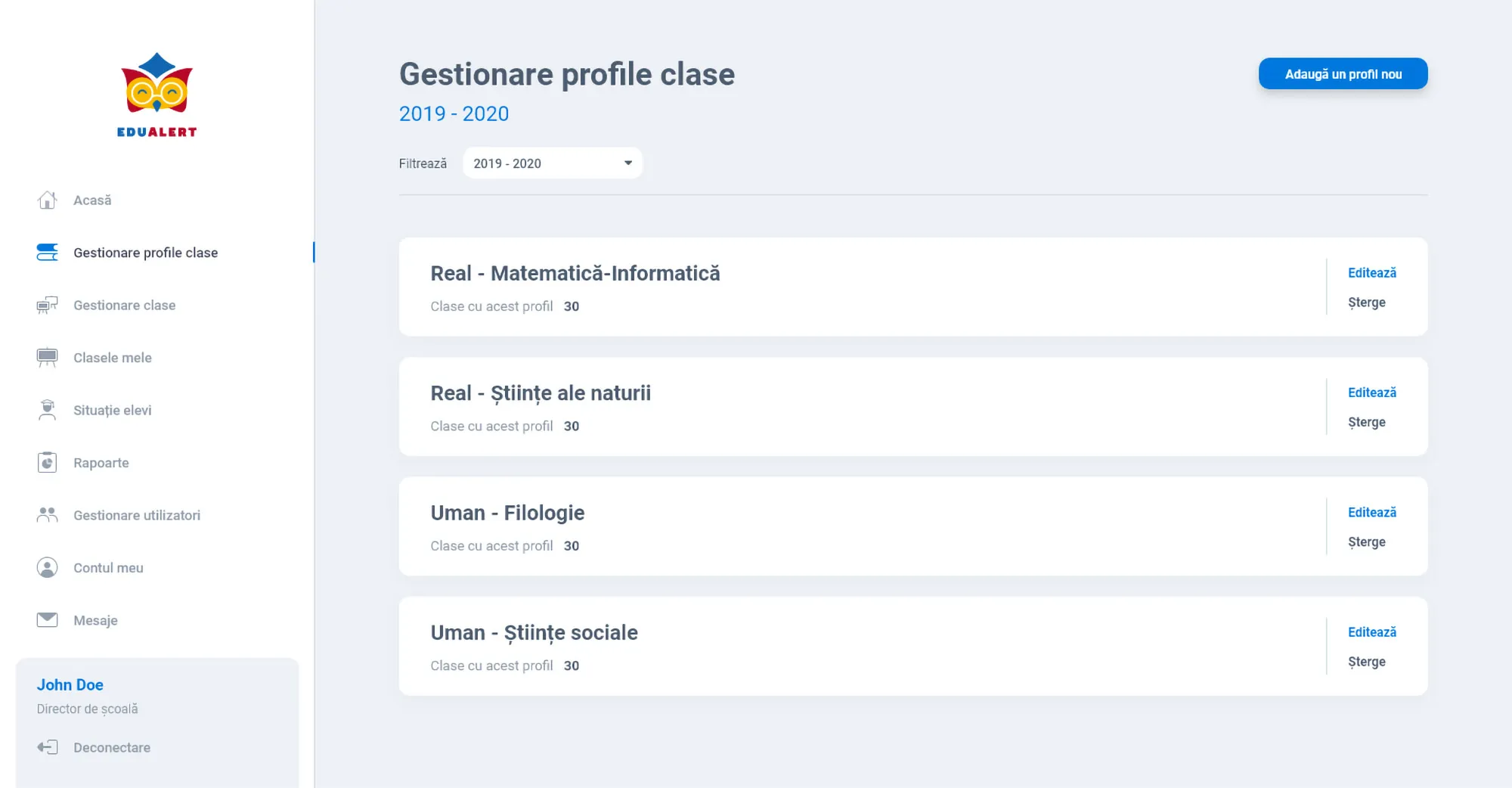Click the Clasele mele board icon
Screen dimensions: 1512x788
[47, 358]
